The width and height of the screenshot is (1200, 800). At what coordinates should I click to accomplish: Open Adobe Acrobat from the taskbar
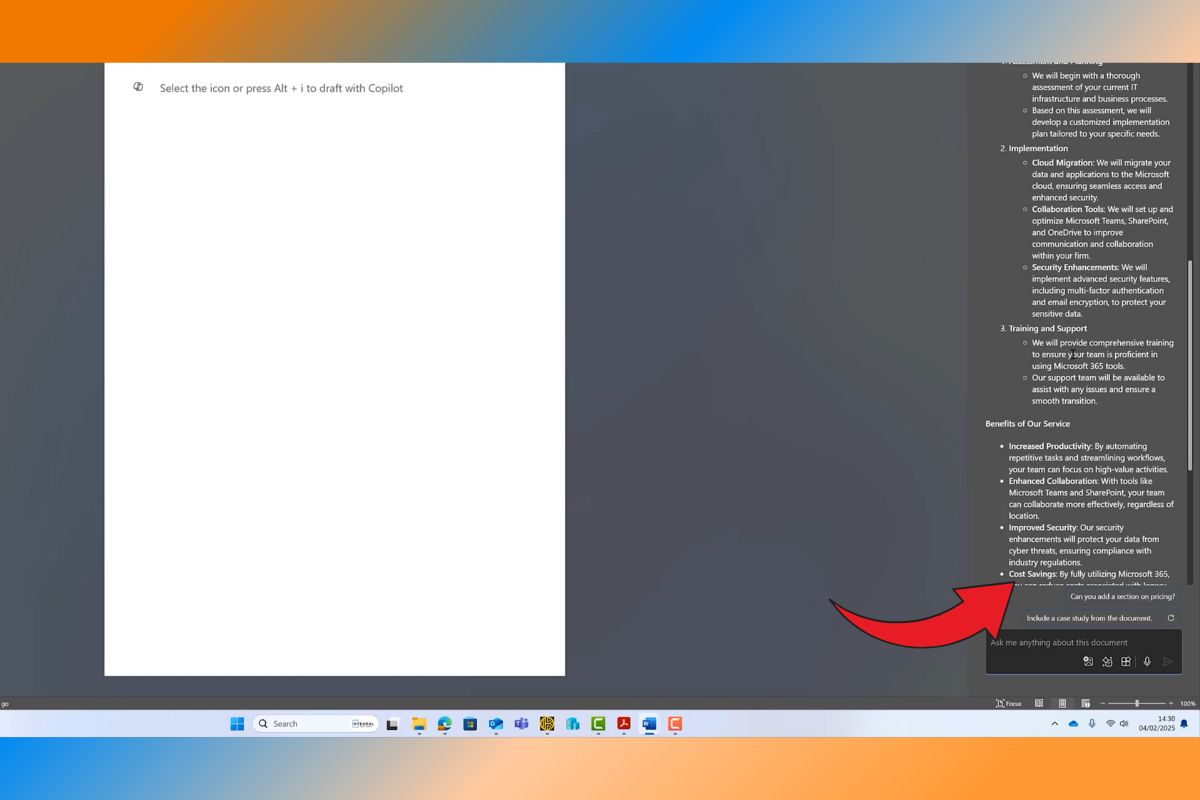623,724
